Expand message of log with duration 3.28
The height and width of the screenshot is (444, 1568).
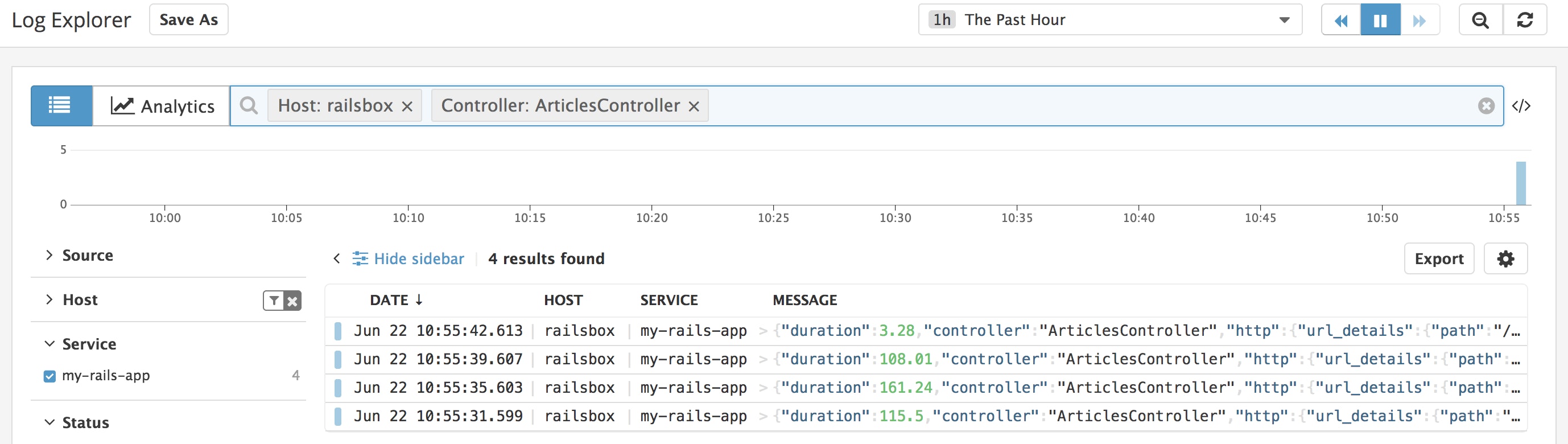(x=763, y=331)
